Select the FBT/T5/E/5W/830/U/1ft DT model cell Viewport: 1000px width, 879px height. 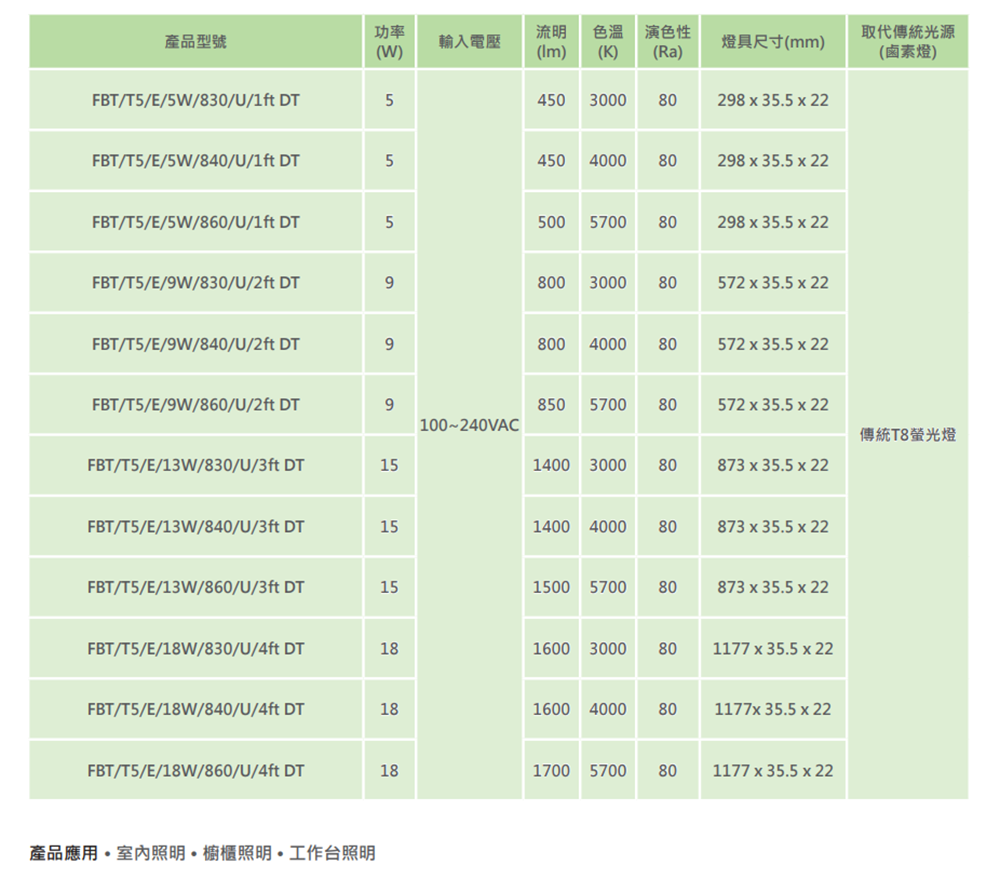(x=196, y=100)
